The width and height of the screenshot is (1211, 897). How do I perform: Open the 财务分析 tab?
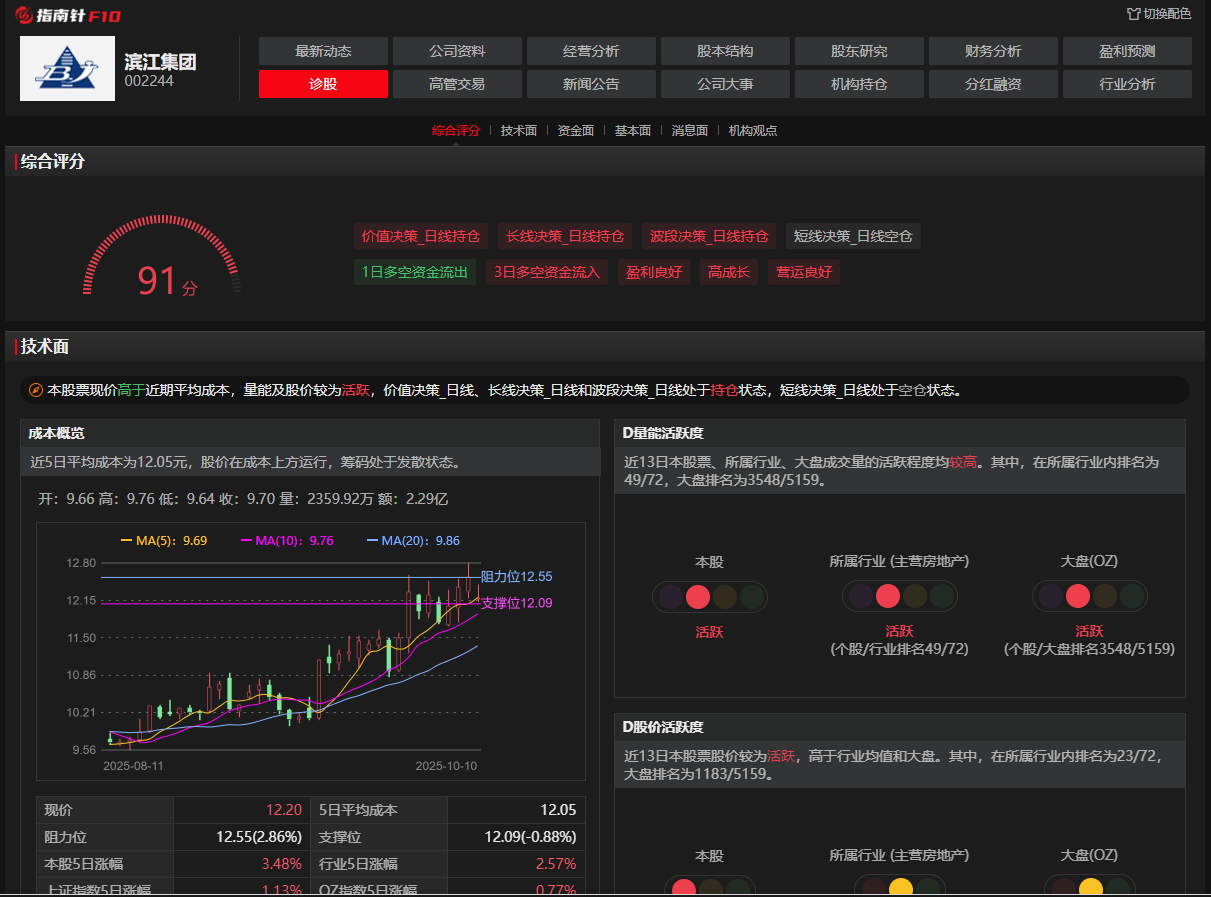pos(993,51)
